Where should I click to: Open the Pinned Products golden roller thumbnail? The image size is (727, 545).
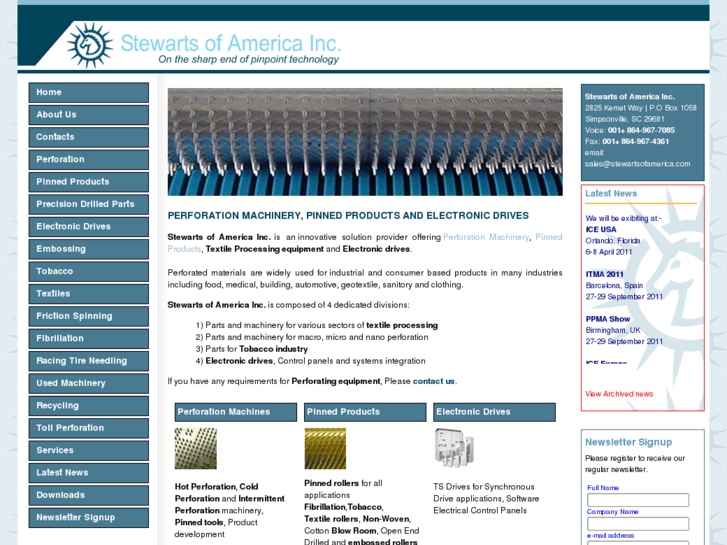click(x=325, y=449)
